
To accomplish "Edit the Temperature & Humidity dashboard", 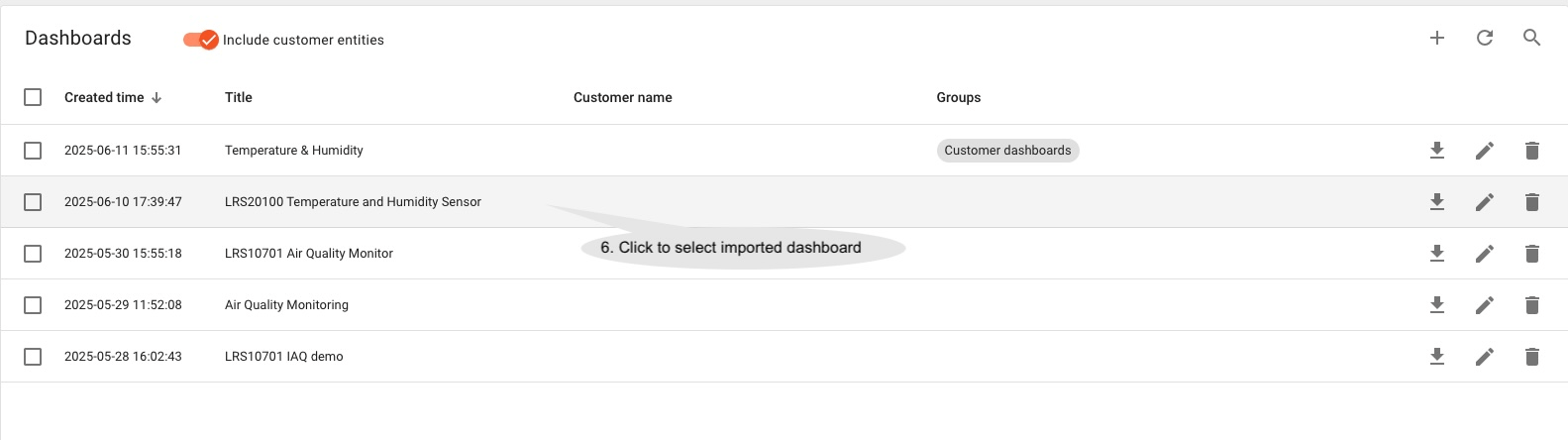I will click(x=1484, y=151).
